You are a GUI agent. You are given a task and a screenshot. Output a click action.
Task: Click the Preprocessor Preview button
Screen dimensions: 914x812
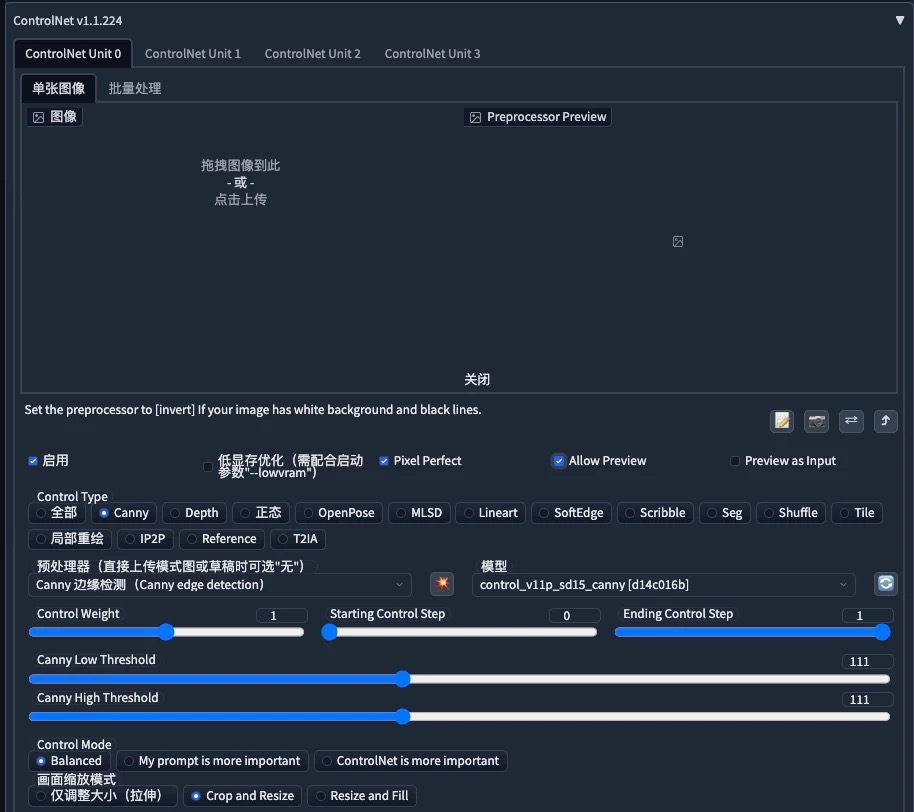(x=537, y=116)
